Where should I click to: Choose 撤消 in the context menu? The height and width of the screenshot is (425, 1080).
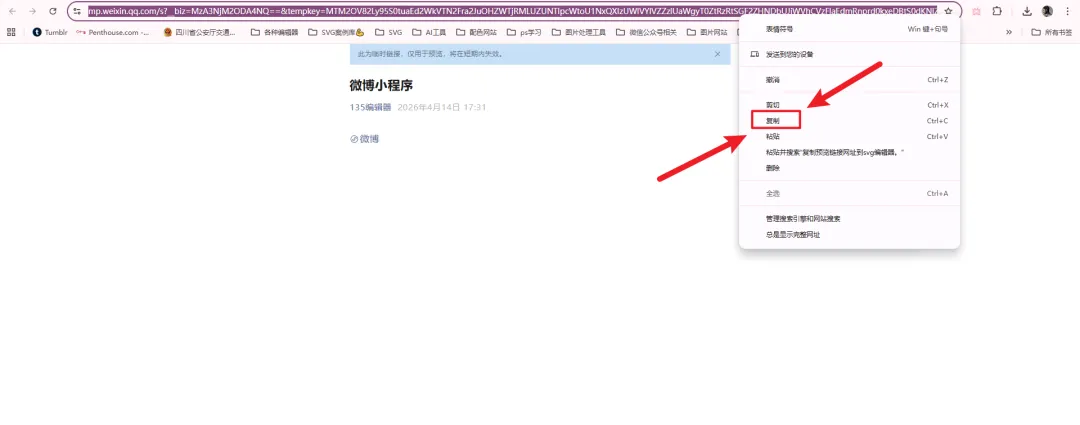[x=849, y=80]
